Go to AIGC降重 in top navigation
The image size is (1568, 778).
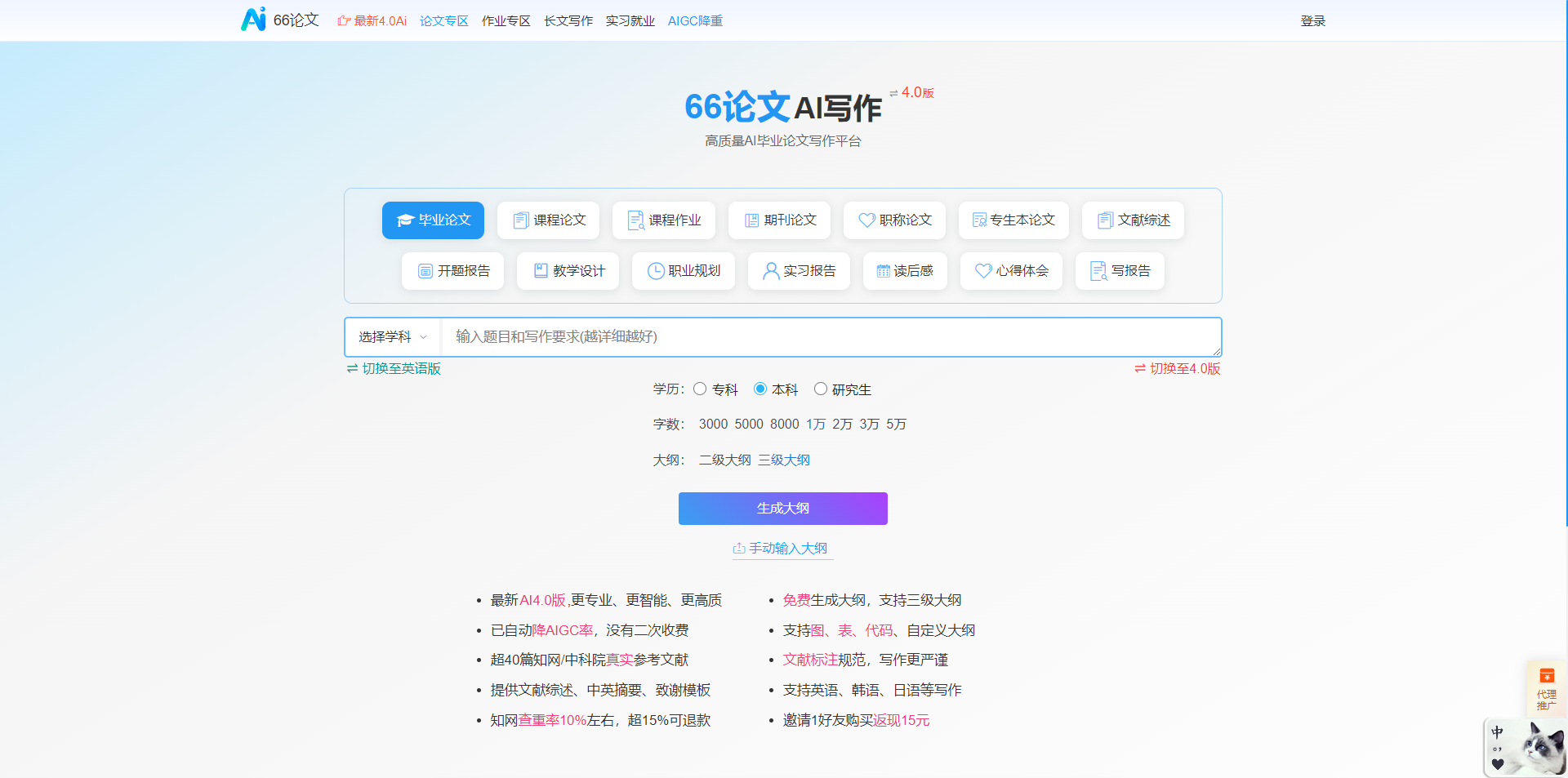point(695,21)
